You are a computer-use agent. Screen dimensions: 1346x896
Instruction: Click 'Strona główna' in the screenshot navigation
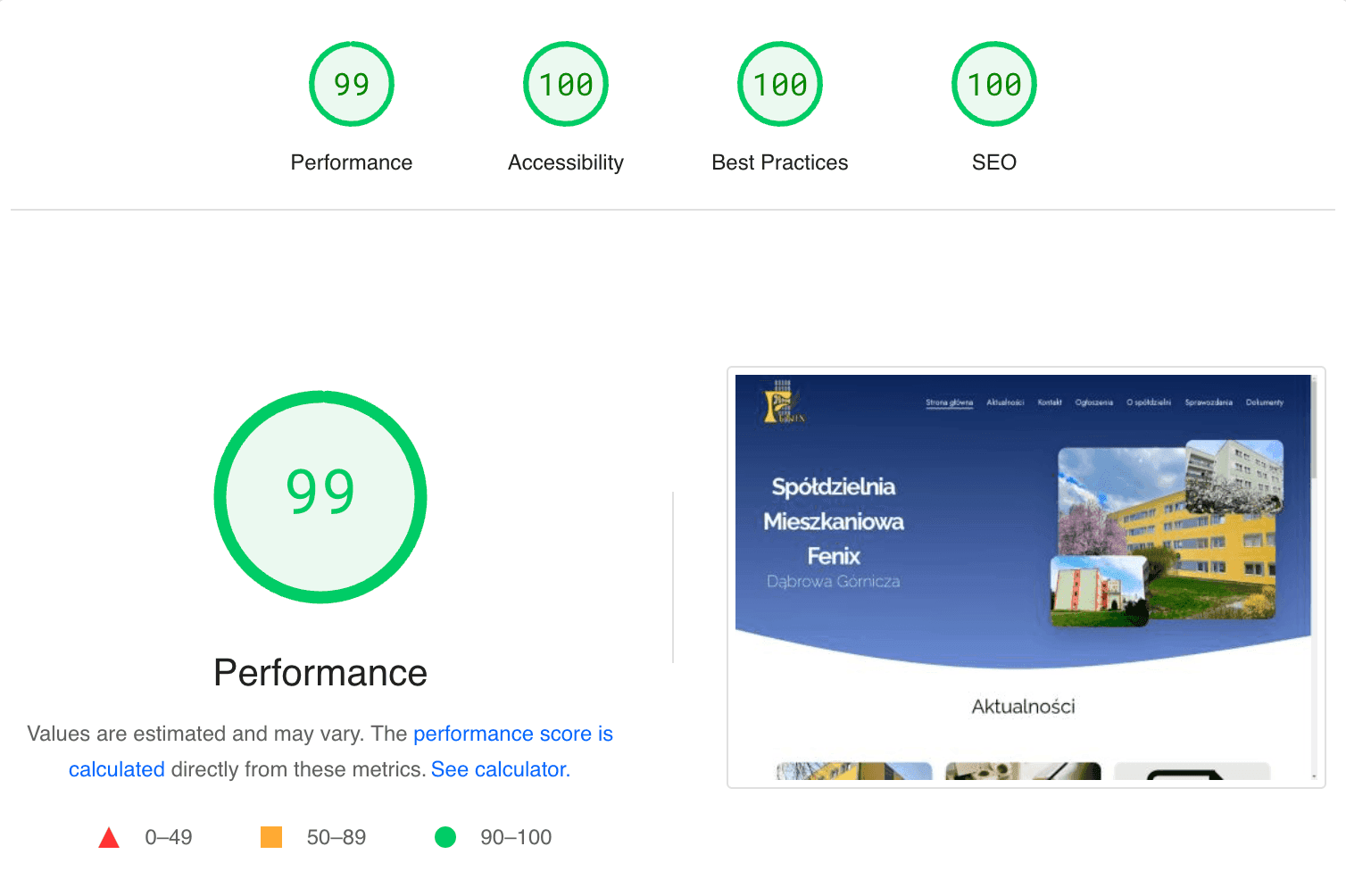pyautogui.click(x=949, y=402)
